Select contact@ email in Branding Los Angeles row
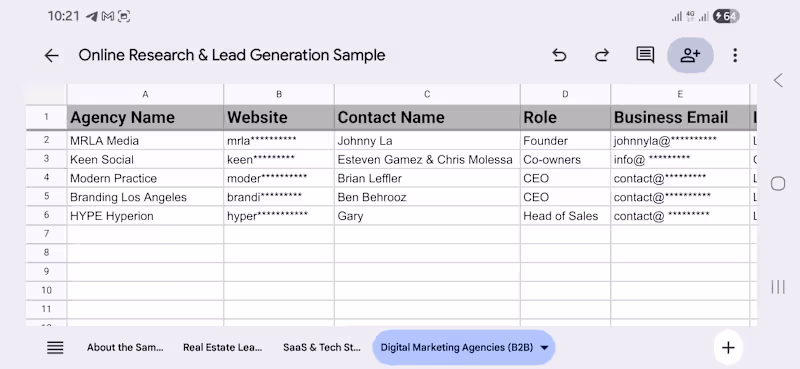This screenshot has width=800, height=369. coord(680,197)
